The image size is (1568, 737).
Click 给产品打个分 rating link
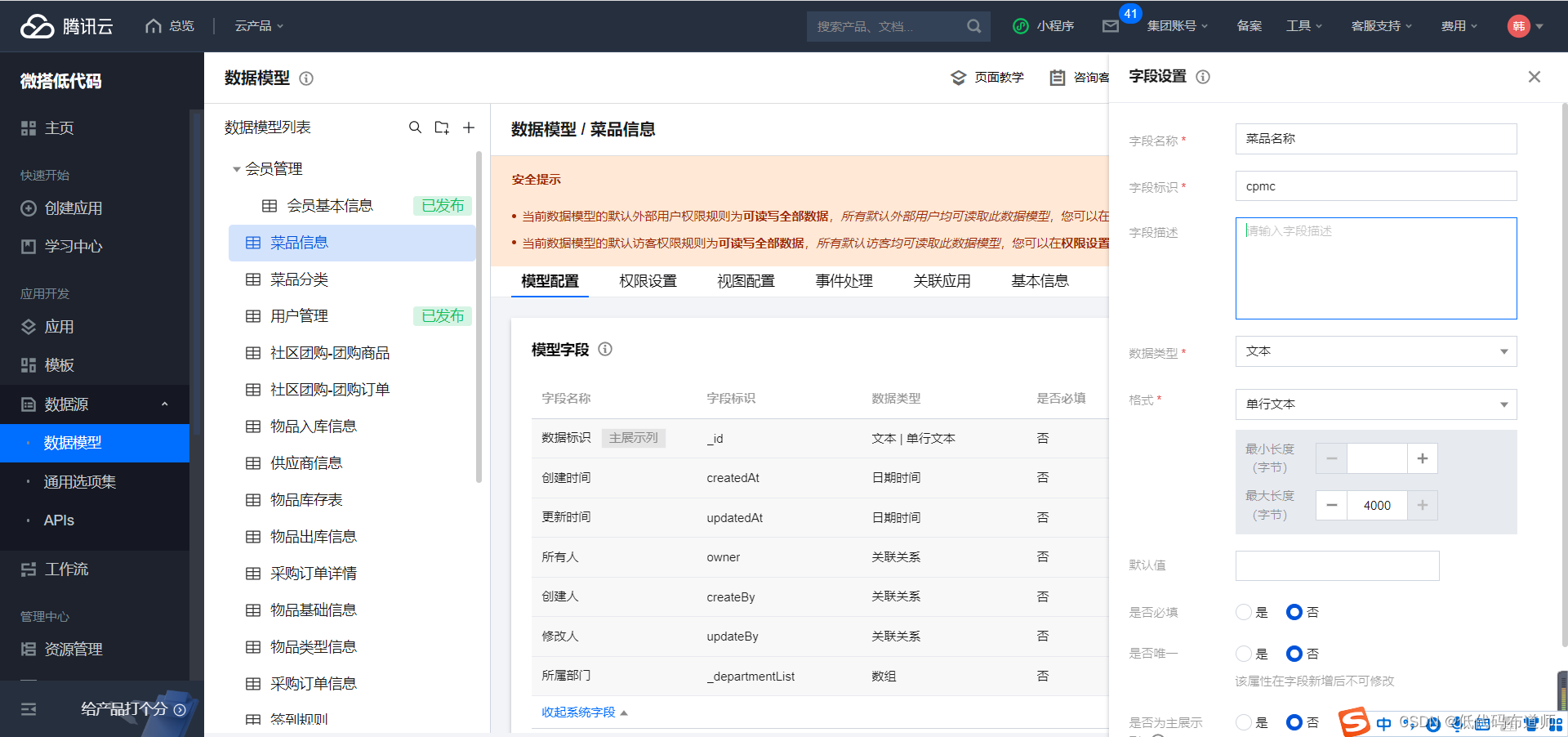[133, 709]
